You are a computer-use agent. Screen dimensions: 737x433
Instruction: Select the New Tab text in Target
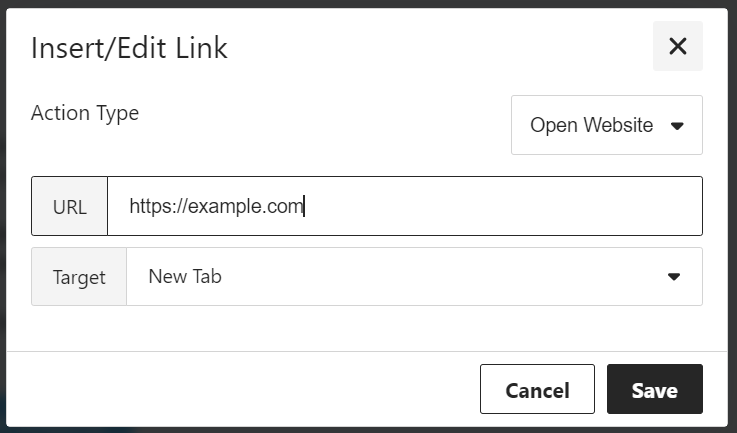pos(185,277)
